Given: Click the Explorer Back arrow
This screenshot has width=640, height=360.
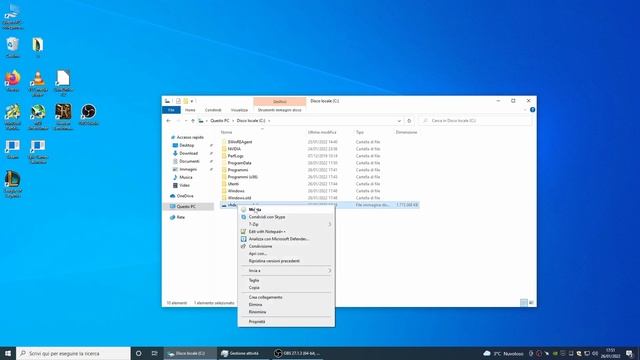Looking at the screenshot, I should pos(169,121).
